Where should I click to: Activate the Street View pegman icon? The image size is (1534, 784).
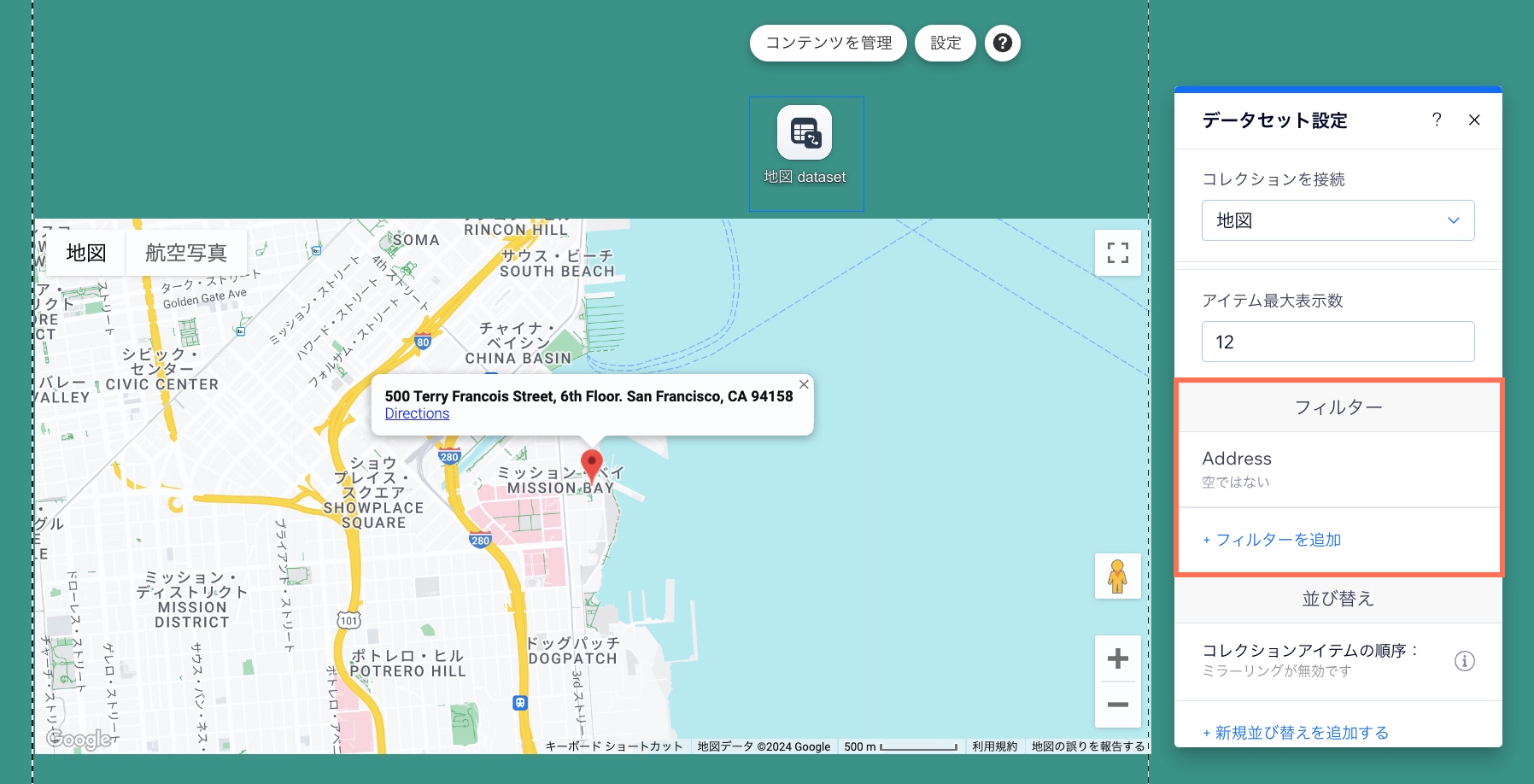(x=1117, y=576)
